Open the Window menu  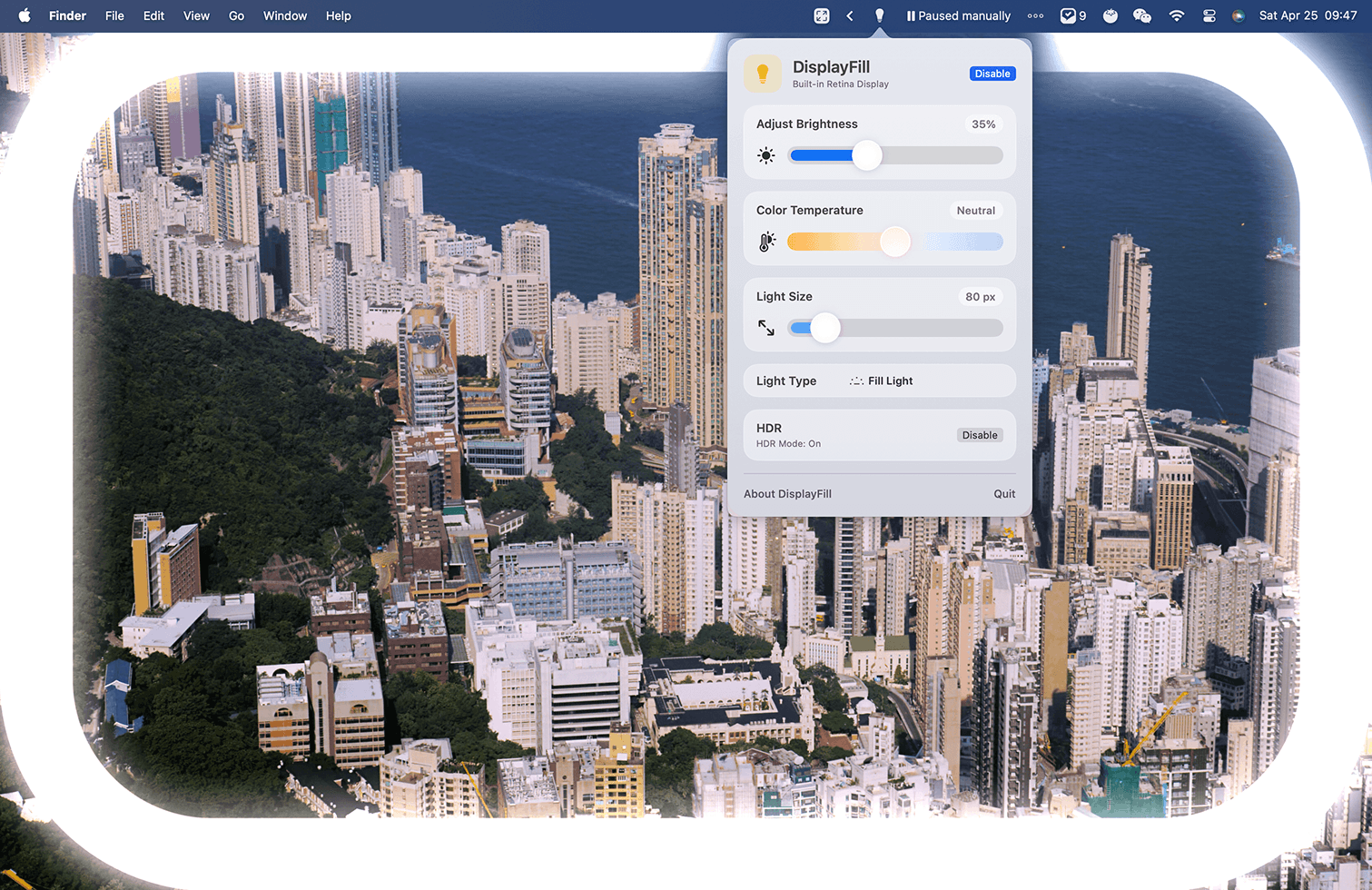284,15
